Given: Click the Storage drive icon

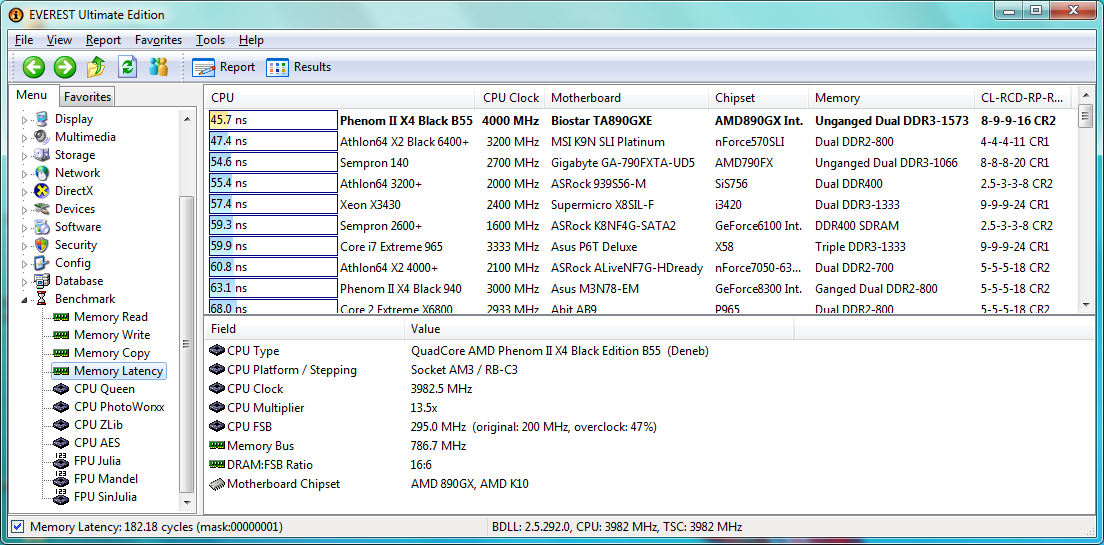Looking at the screenshot, I should 42,155.
